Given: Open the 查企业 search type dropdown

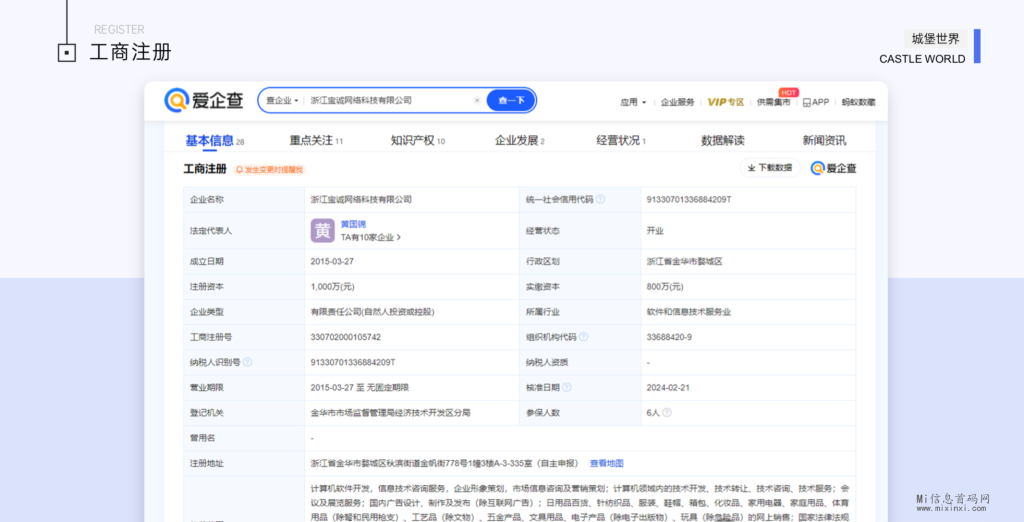Looking at the screenshot, I should 283,101.
